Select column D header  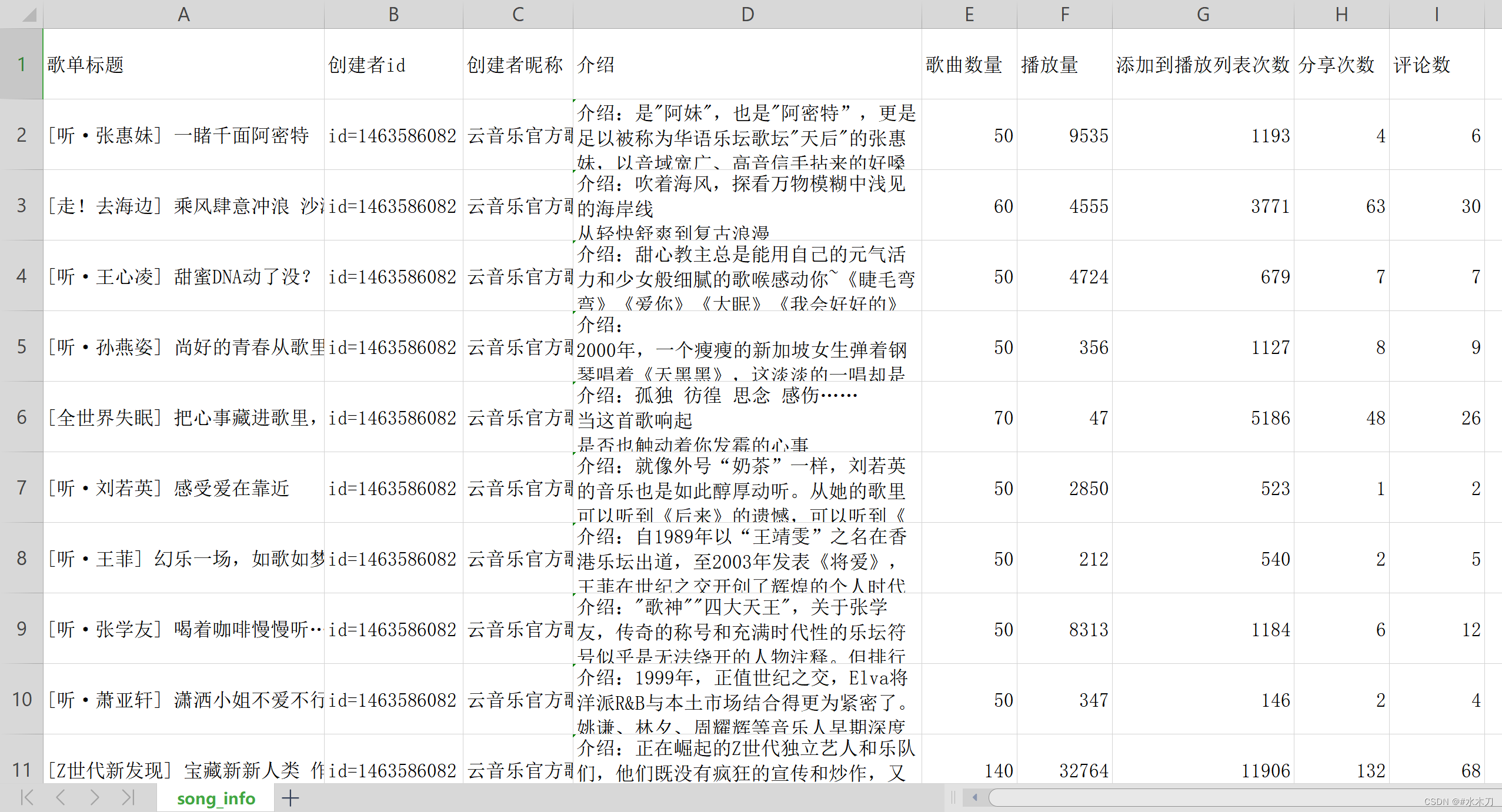click(x=747, y=14)
